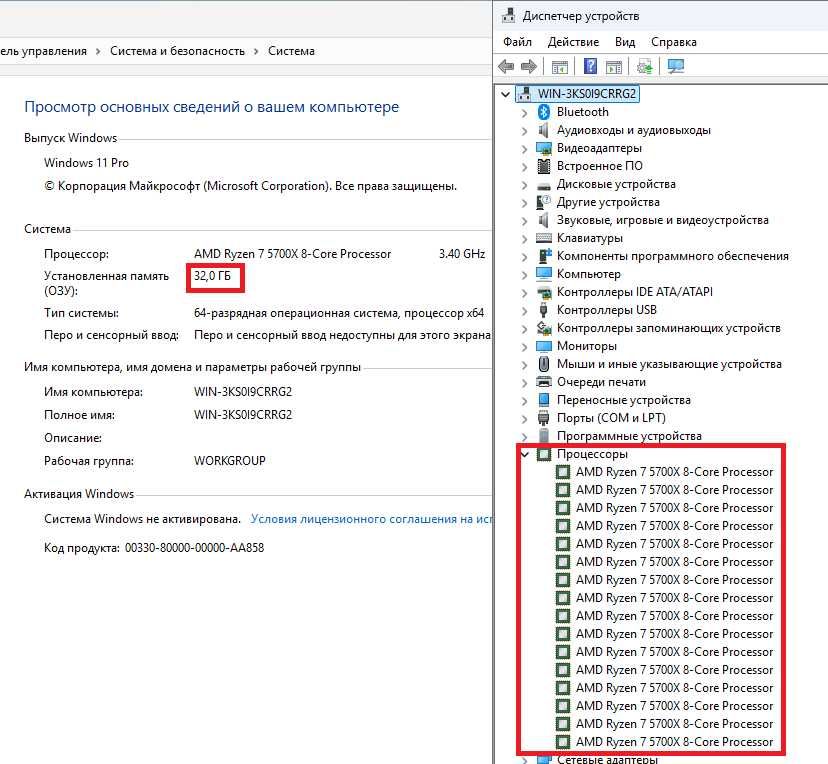Toggle the show/hide action pane toolbar icon
This screenshot has width=828, height=764.
614,67
